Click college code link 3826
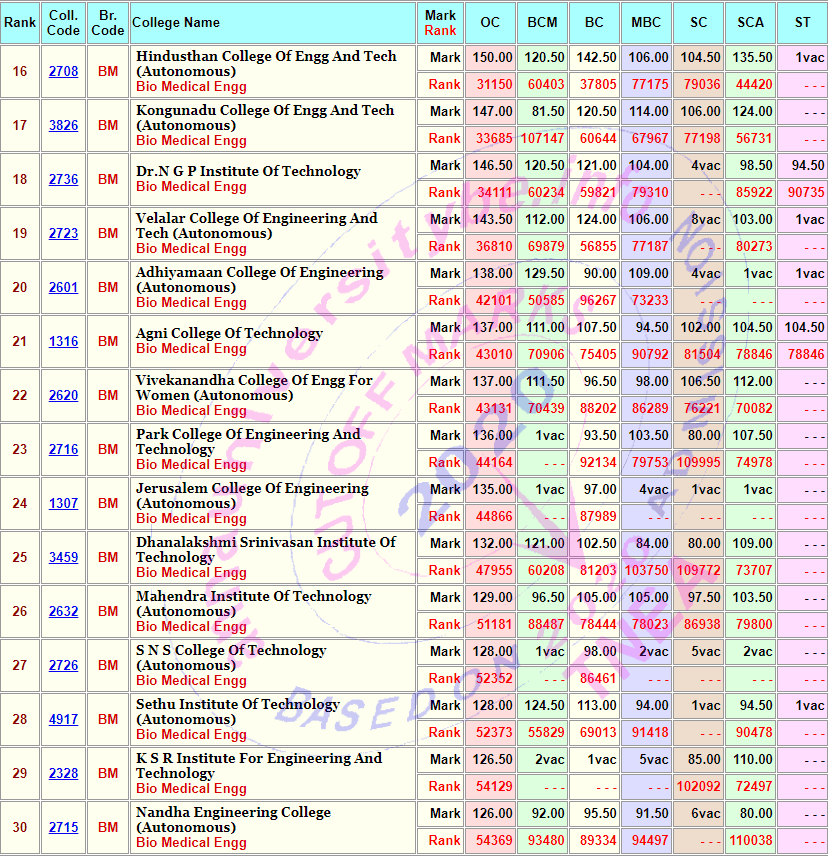 tap(63, 126)
